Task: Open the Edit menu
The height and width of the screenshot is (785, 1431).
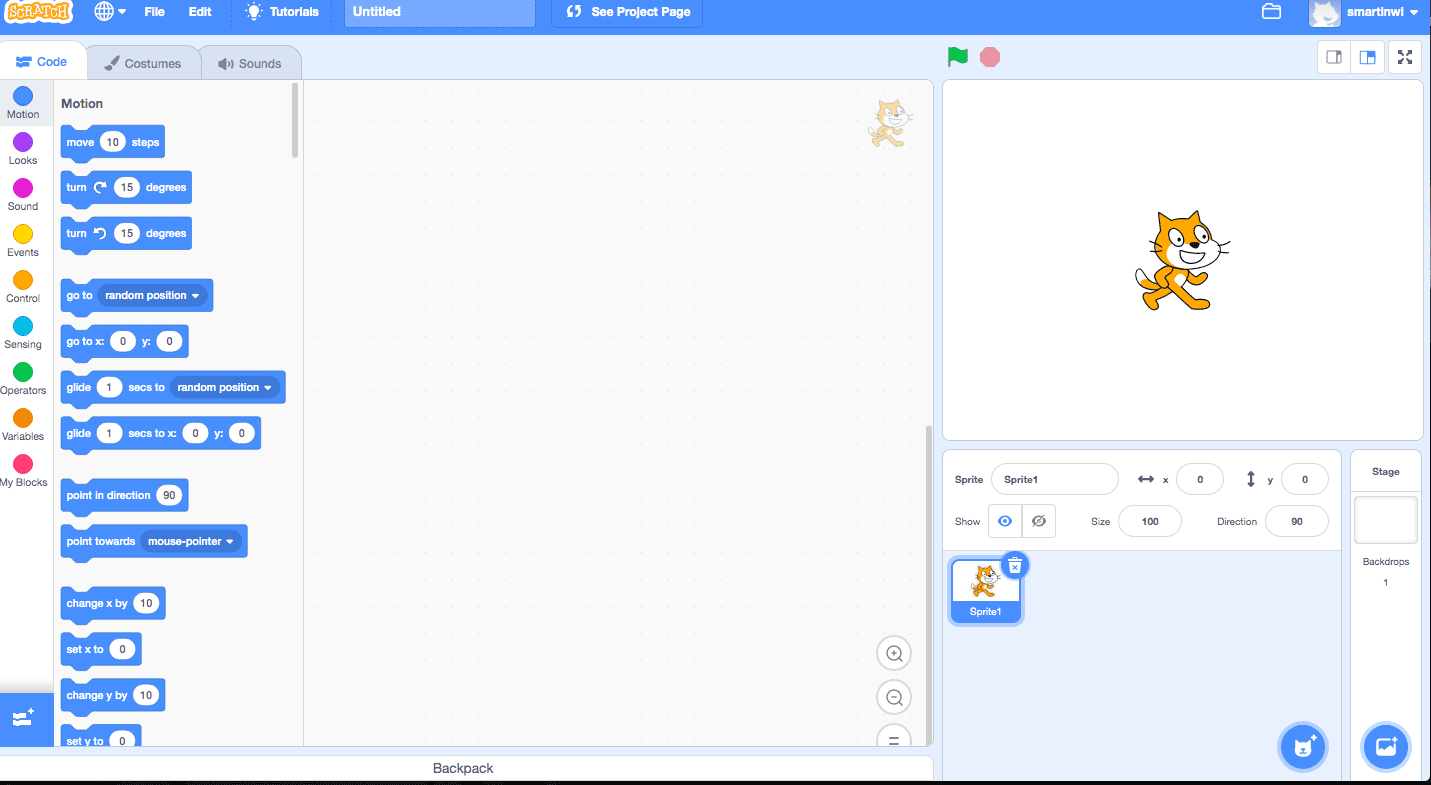Action: coord(200,12)
